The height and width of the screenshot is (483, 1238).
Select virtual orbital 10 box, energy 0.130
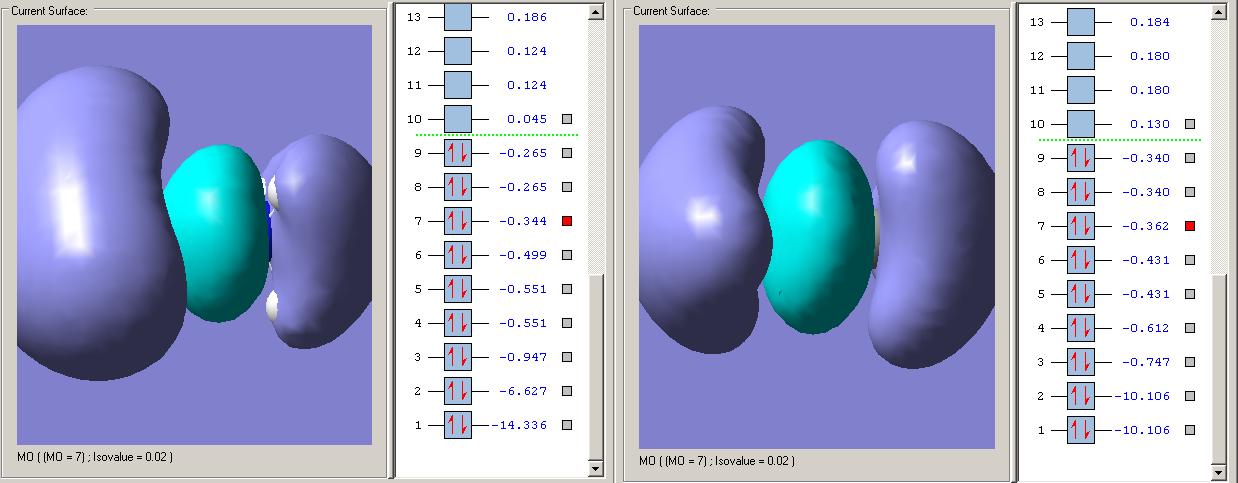(1081, 124)
